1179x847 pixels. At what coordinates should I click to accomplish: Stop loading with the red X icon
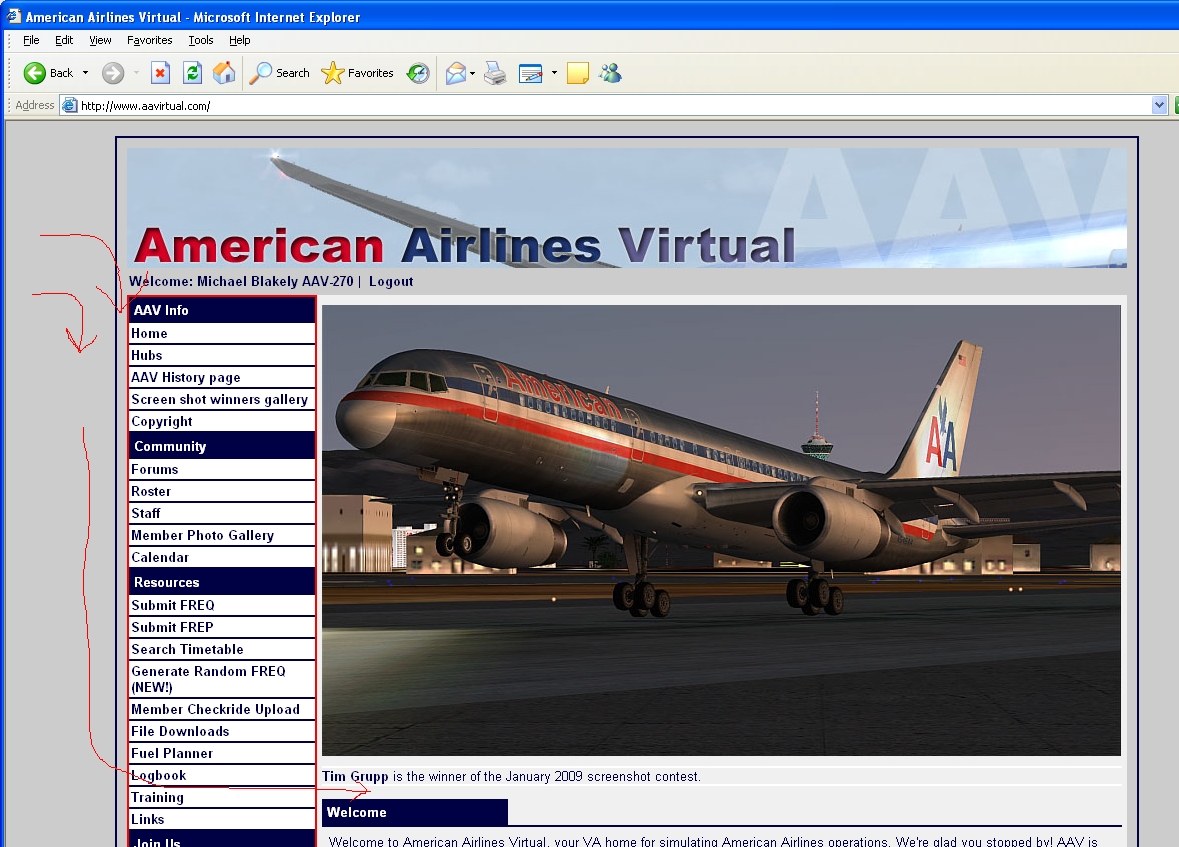[x=160, y=73]
